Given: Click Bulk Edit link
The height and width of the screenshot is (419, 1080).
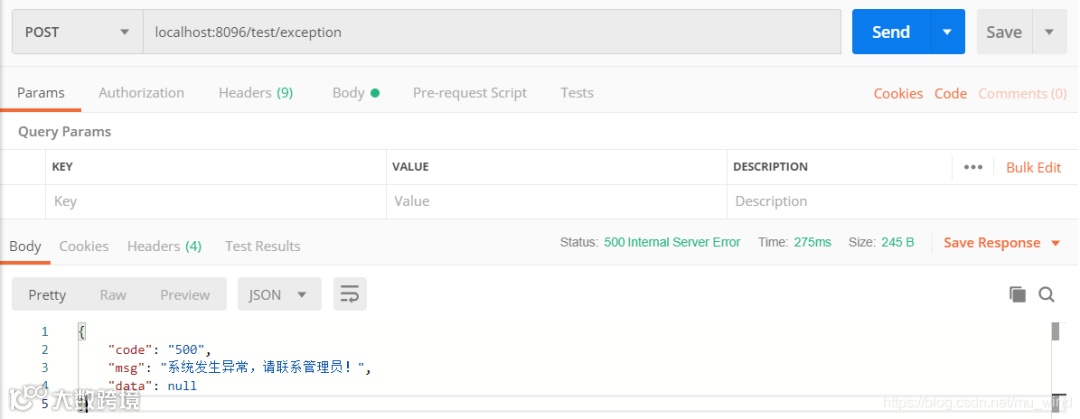Looking at the screenshot, I should (x=1033, y=167).
